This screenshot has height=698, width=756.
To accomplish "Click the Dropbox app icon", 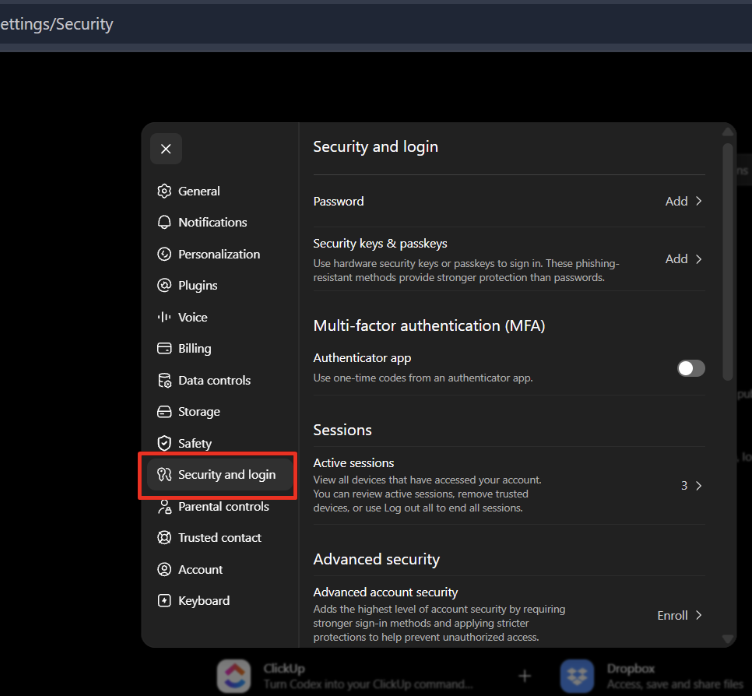I will (578, 676).
